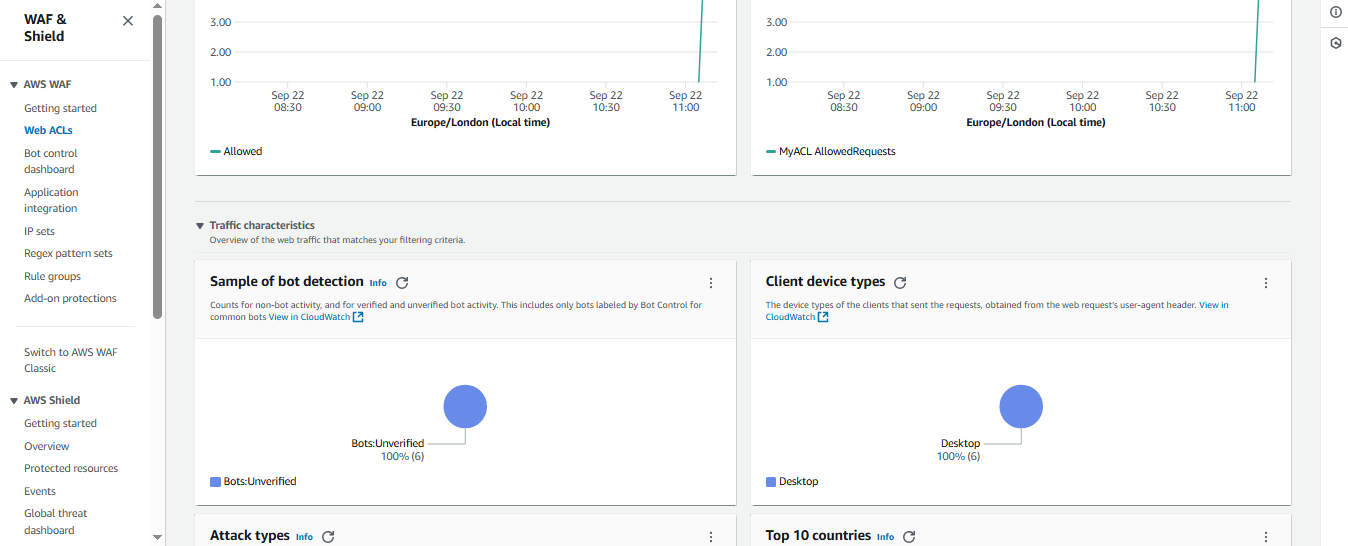Refresh the Sample of bot detection widget

402,283
